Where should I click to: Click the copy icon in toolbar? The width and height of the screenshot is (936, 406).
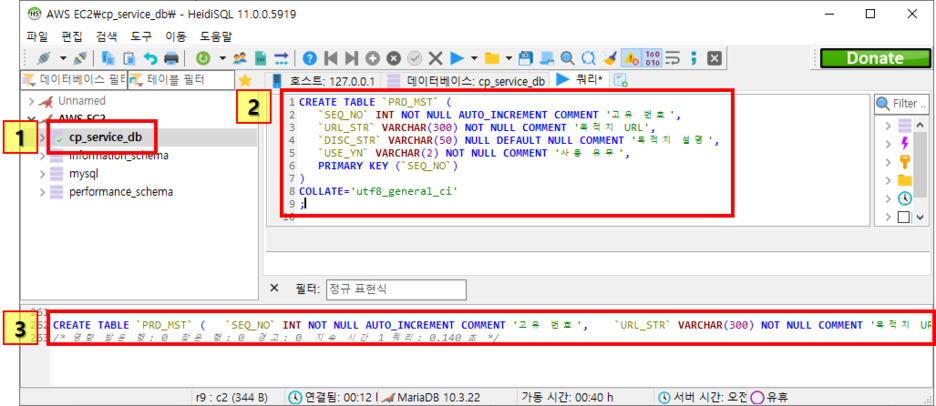tap(109, 58)
